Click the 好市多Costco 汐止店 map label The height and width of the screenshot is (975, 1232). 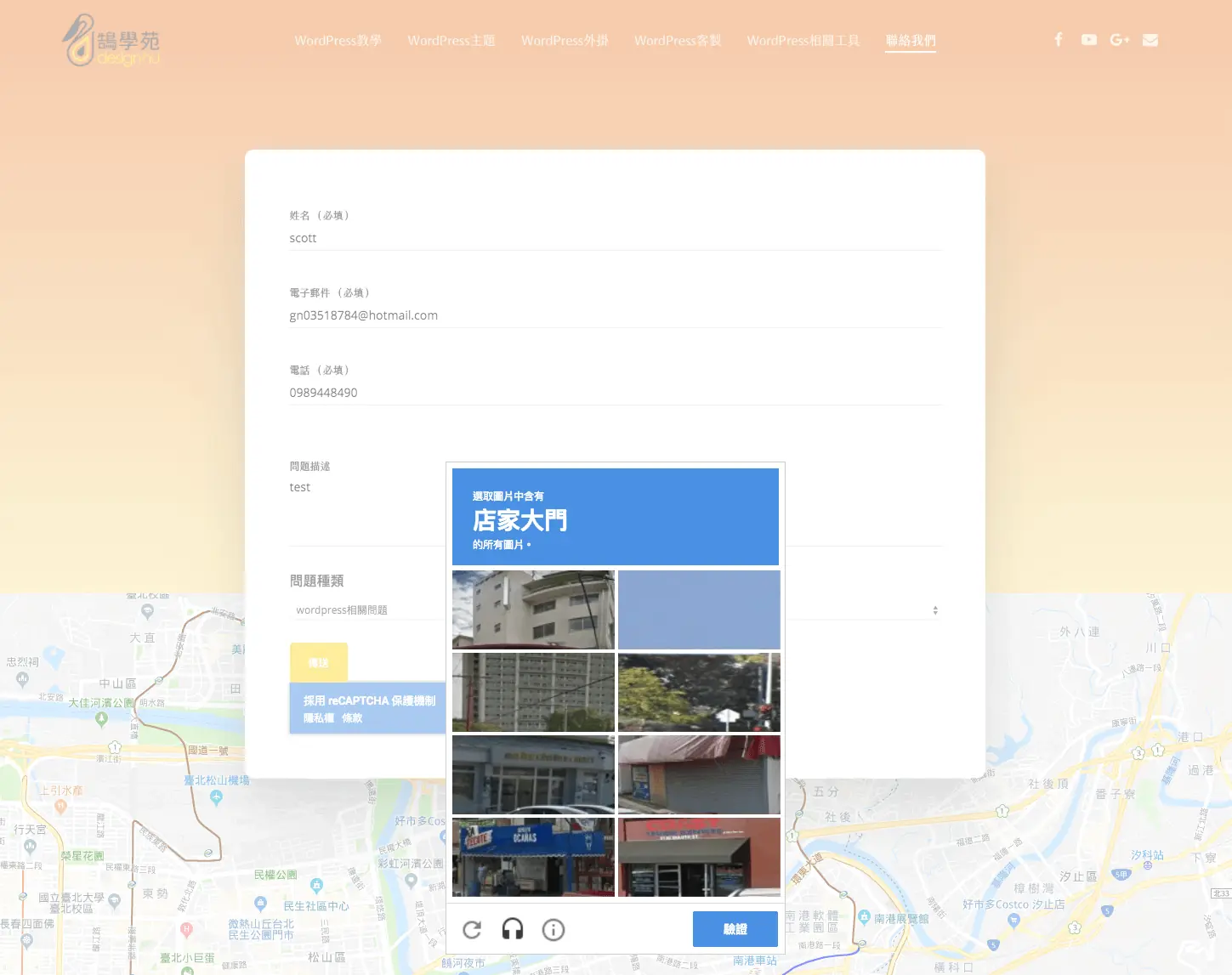pyautogui.click(x=1013, y=904)
